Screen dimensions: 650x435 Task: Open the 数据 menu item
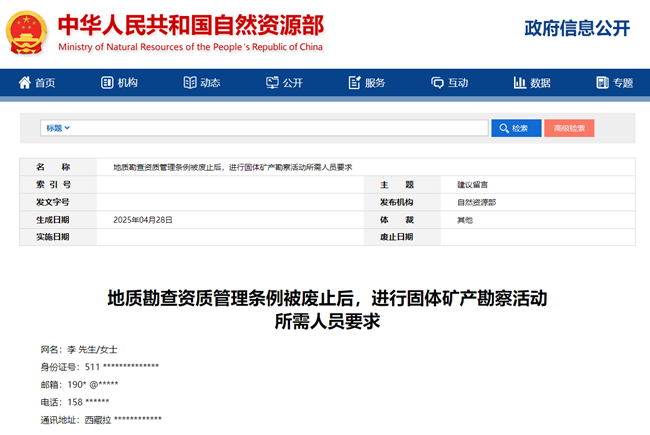click(x=532, y=83)
